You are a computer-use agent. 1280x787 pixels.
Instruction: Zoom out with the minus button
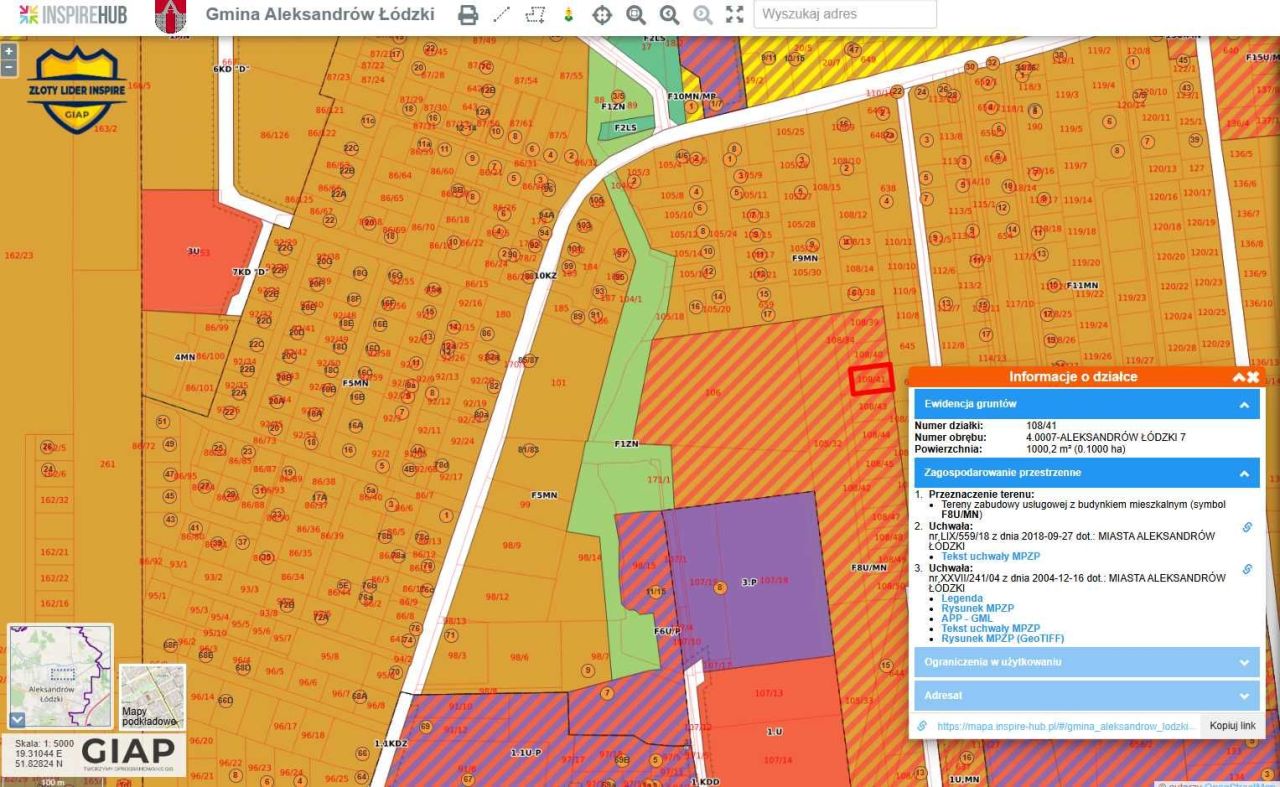9,68
